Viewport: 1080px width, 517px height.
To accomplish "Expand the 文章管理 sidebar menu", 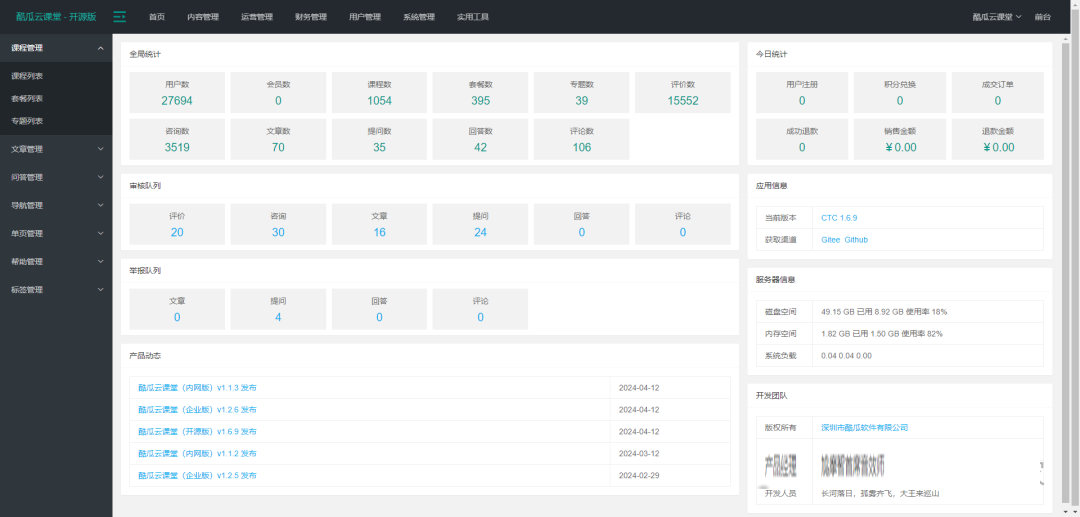I will [x=56, y=149].
